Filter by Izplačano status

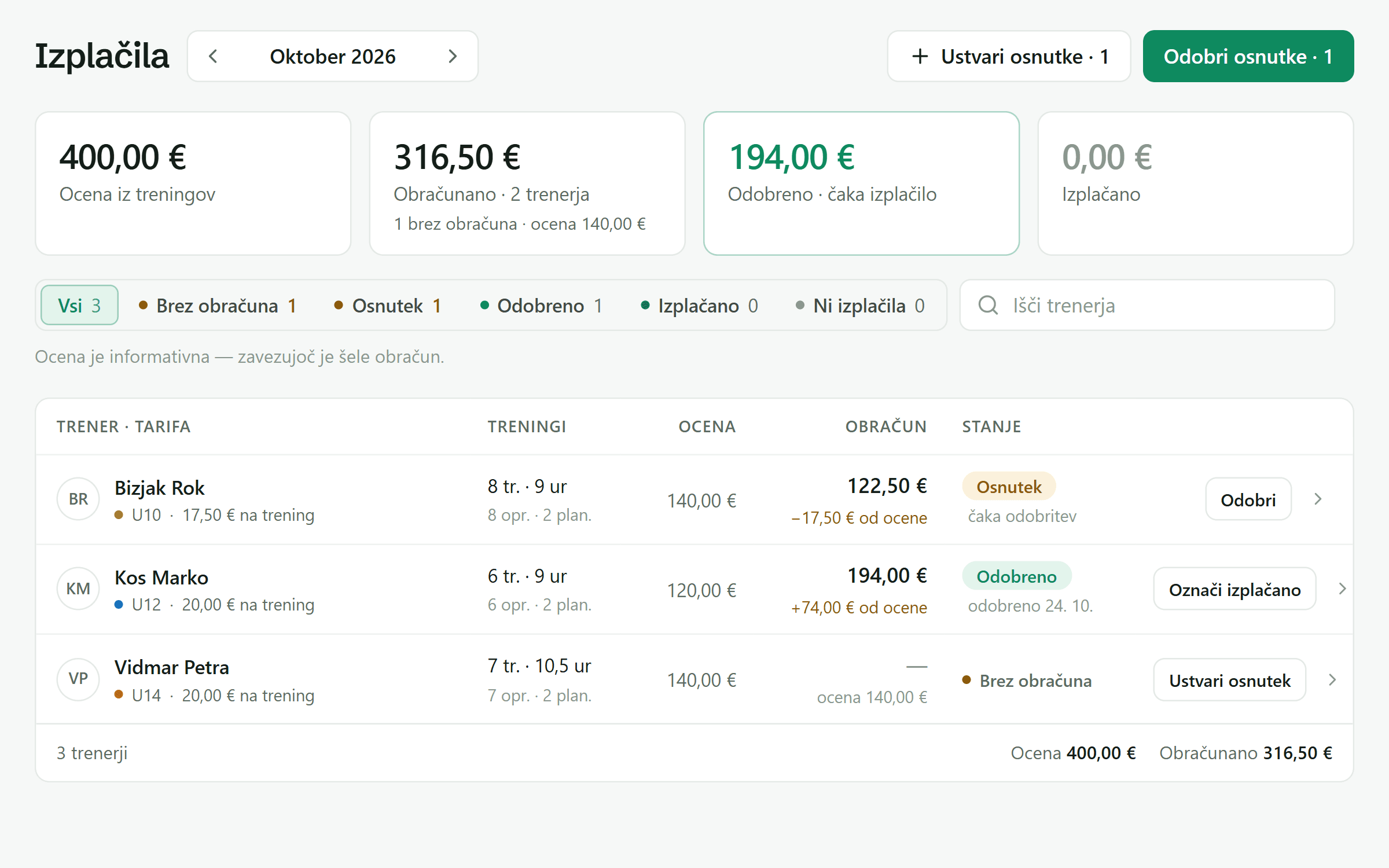pyautogui.click(x=699, y=305)
